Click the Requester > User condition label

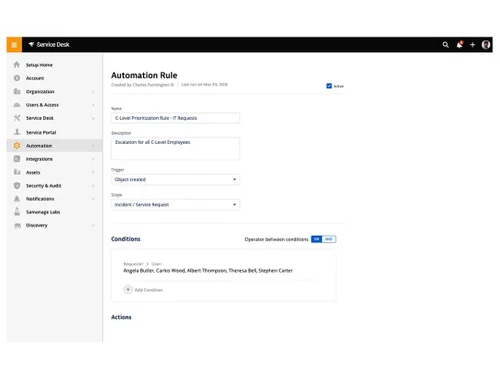coord(142,264)
